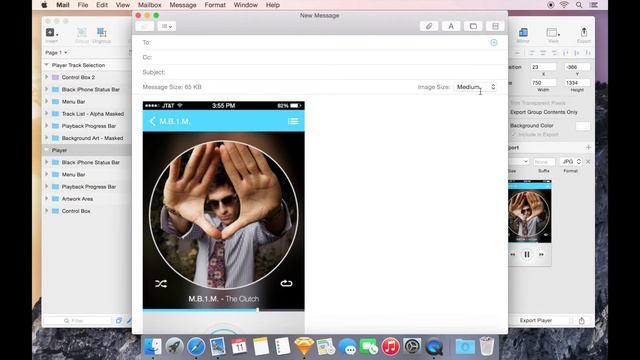Open the Mailbox menu

(149, 5)
